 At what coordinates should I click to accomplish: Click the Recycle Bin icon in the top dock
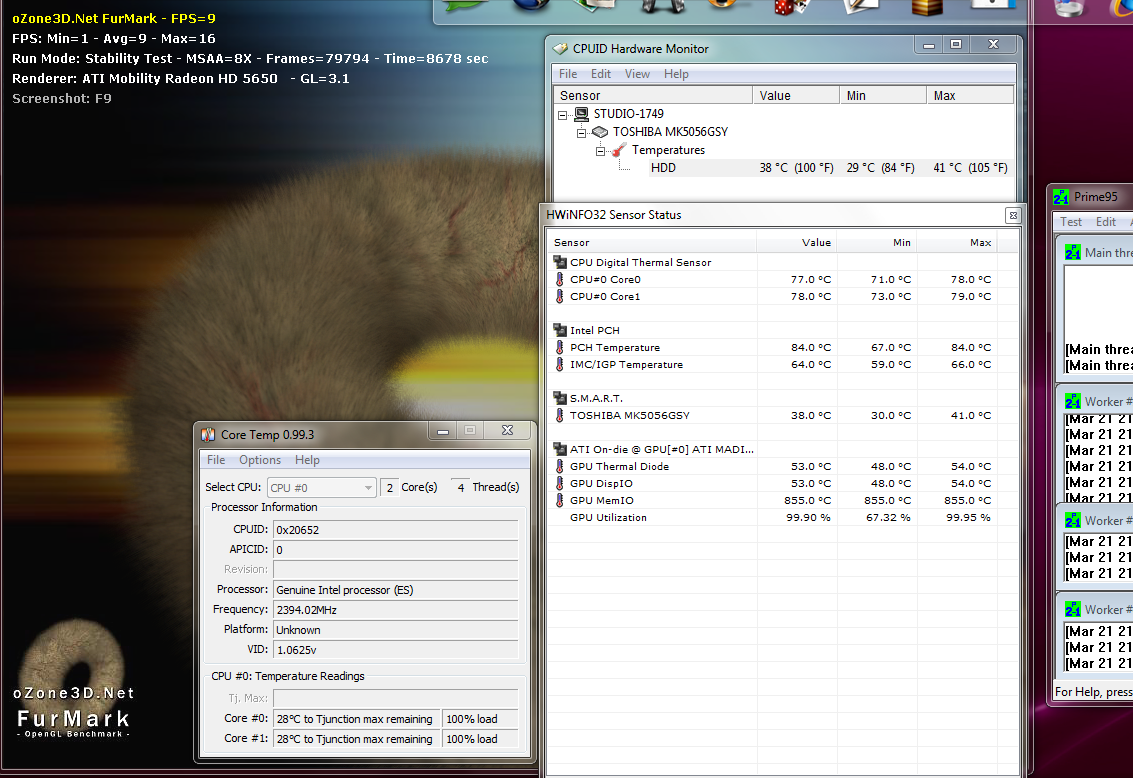click(1068, 7)
